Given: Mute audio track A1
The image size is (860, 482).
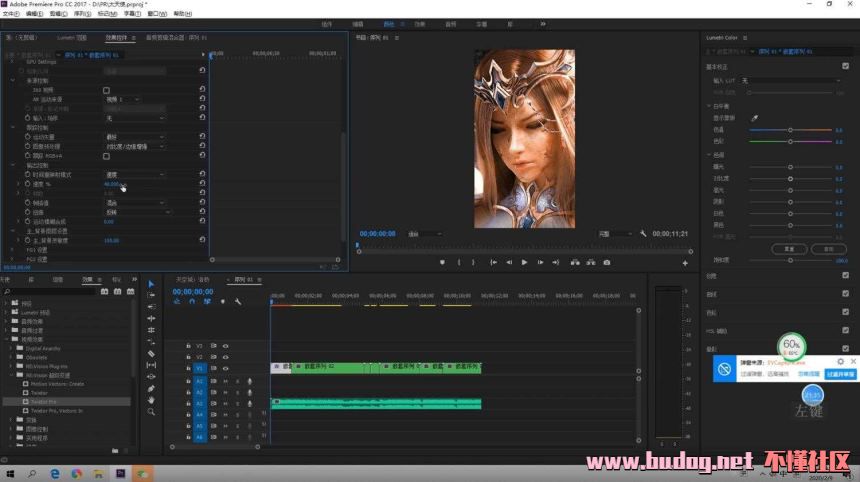Looking at the screenshot, I should [225, 381].
